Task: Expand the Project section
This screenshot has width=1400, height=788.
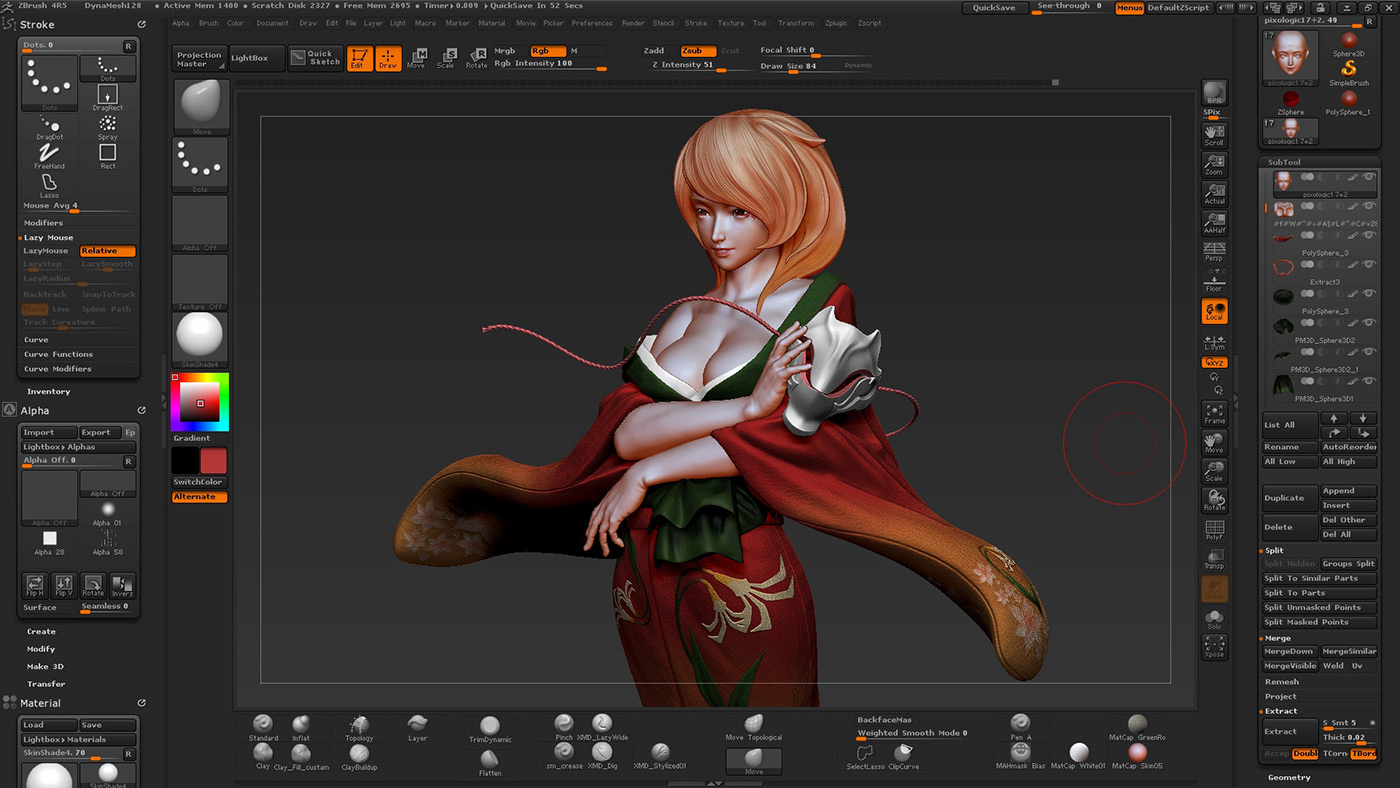Action: [1281, 696]
